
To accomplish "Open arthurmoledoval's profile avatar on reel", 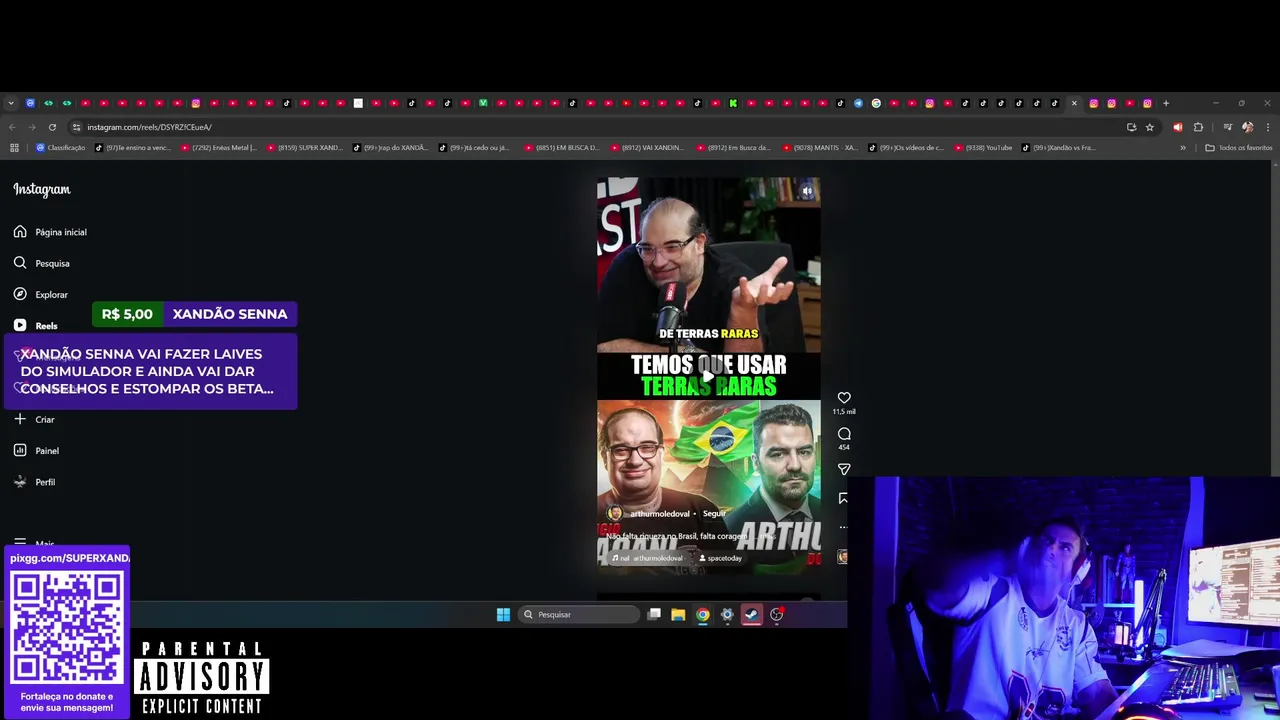I will pos(615,513).
